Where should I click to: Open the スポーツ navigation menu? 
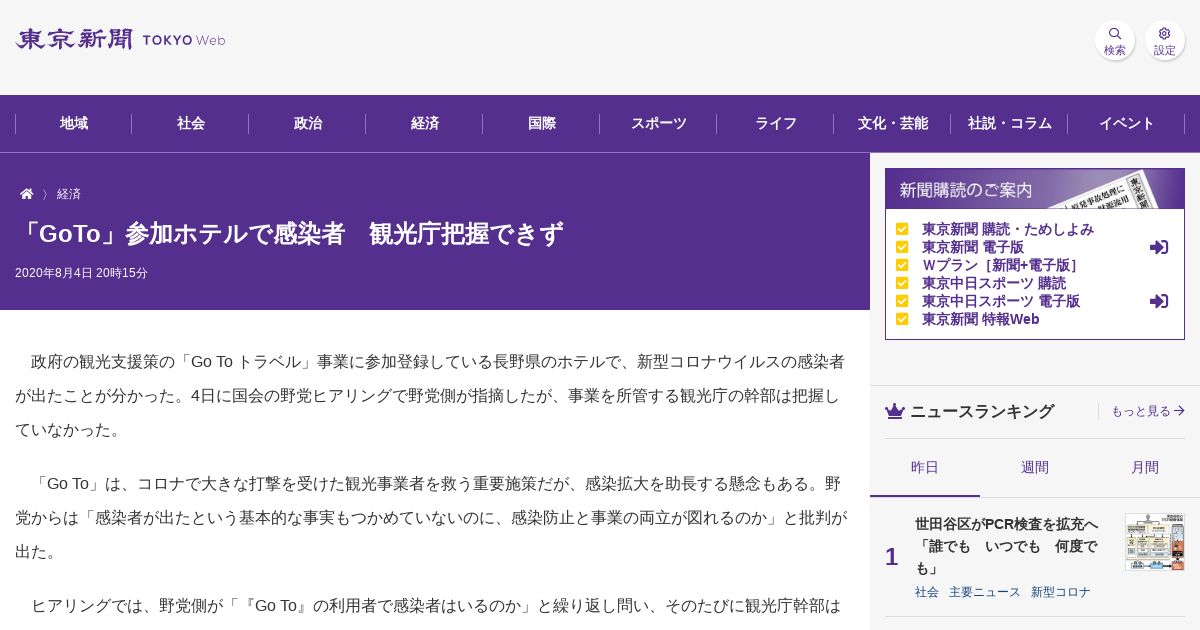[x=659, y=123]
